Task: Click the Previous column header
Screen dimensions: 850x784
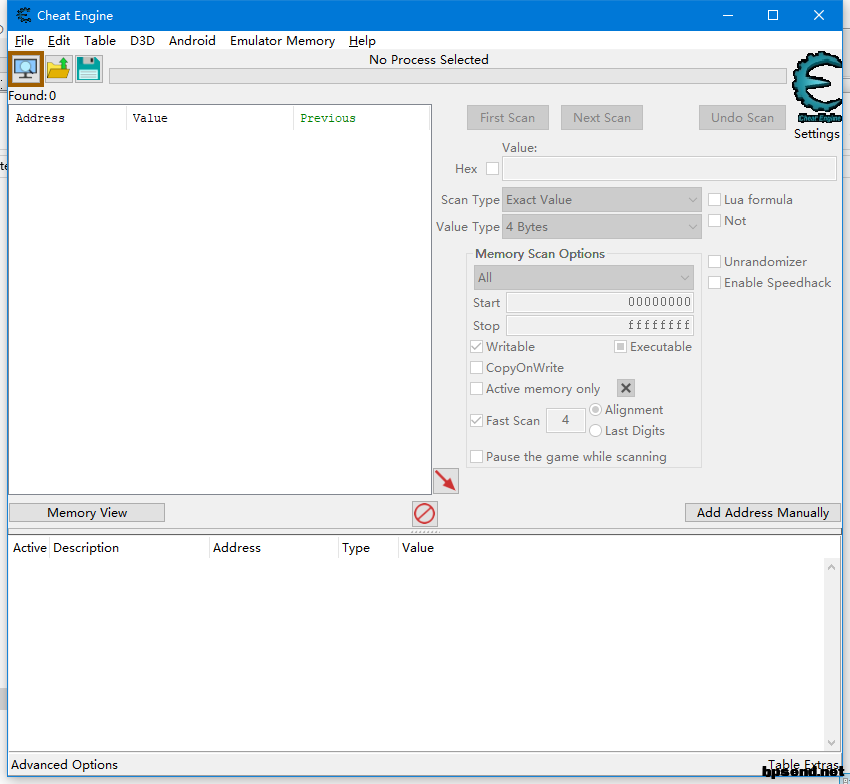Action: (x=362, y=118)
